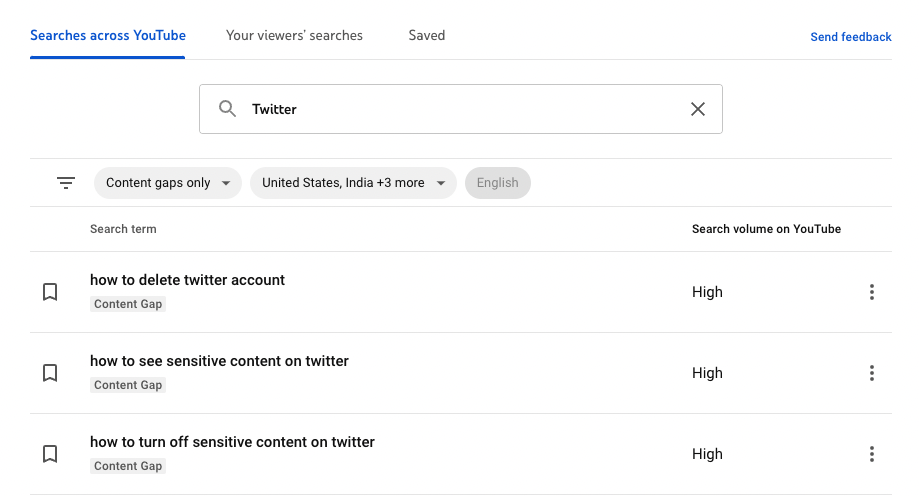The height and width of the screenshot is (496, 919).
Task: Open more options for 'how to delete twitter account'
Action: (x=872, y=292)
